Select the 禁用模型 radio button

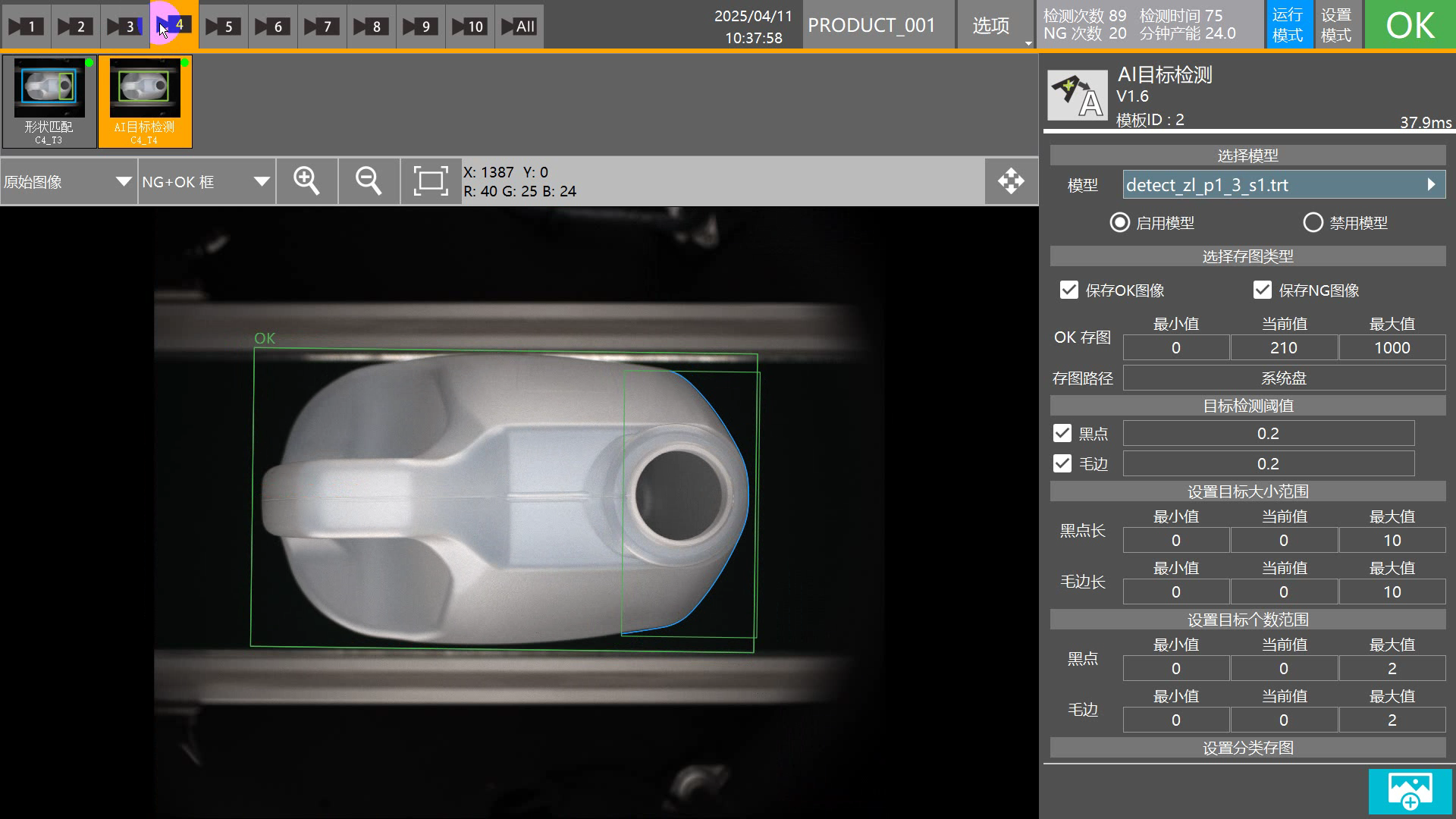click(x=1313, y=223)
